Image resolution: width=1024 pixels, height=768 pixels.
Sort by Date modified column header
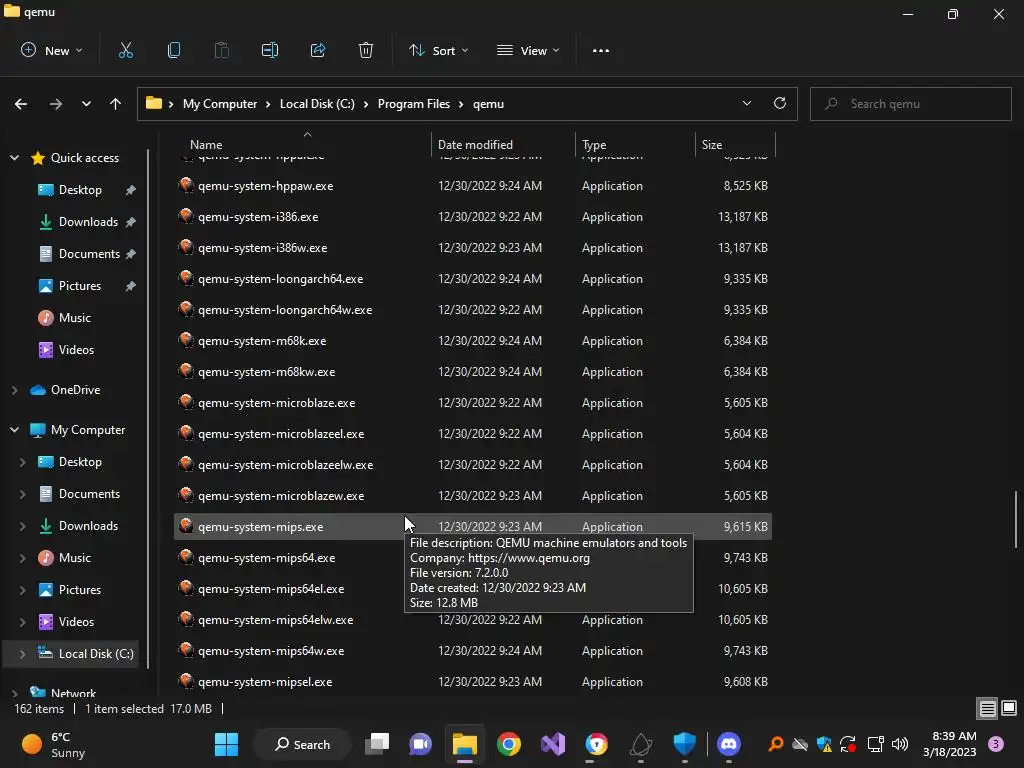click(x=503, y=144)
